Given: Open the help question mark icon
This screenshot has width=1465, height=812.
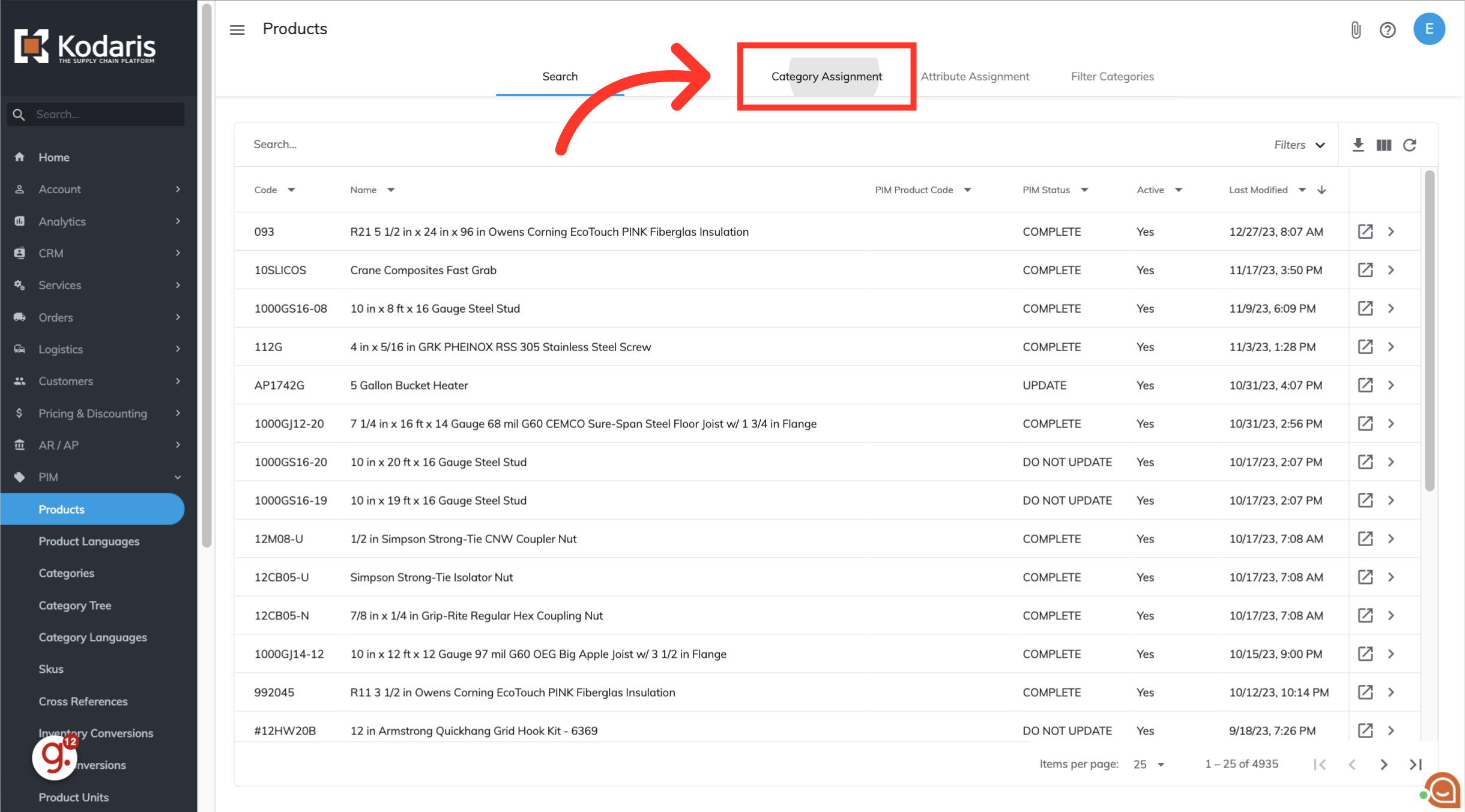Looking at the screenshot, I should tap(1388, 29).
